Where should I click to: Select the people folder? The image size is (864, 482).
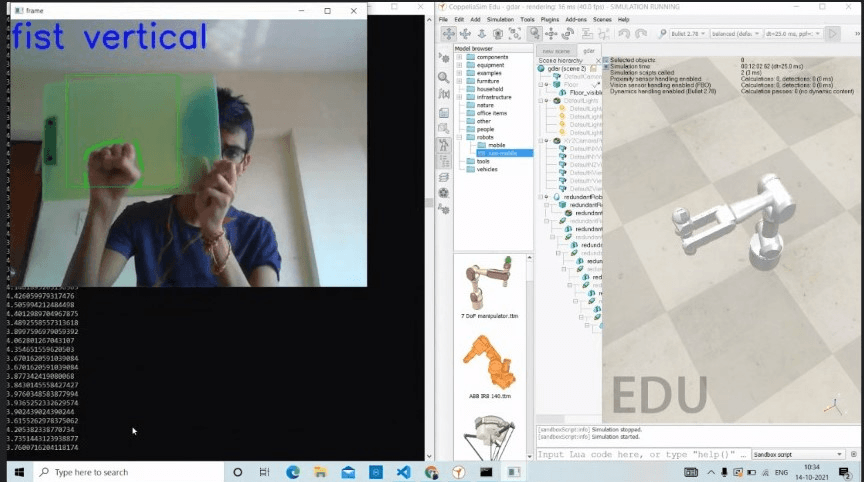click(x=480, y=129)
